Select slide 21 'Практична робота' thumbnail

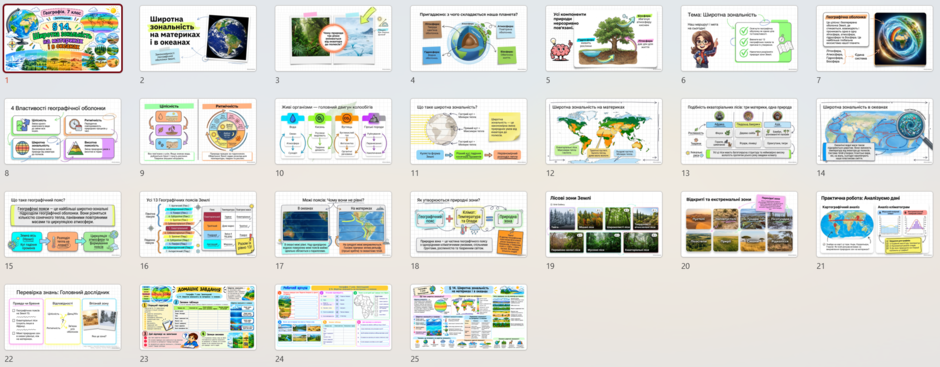pos(875,224)
